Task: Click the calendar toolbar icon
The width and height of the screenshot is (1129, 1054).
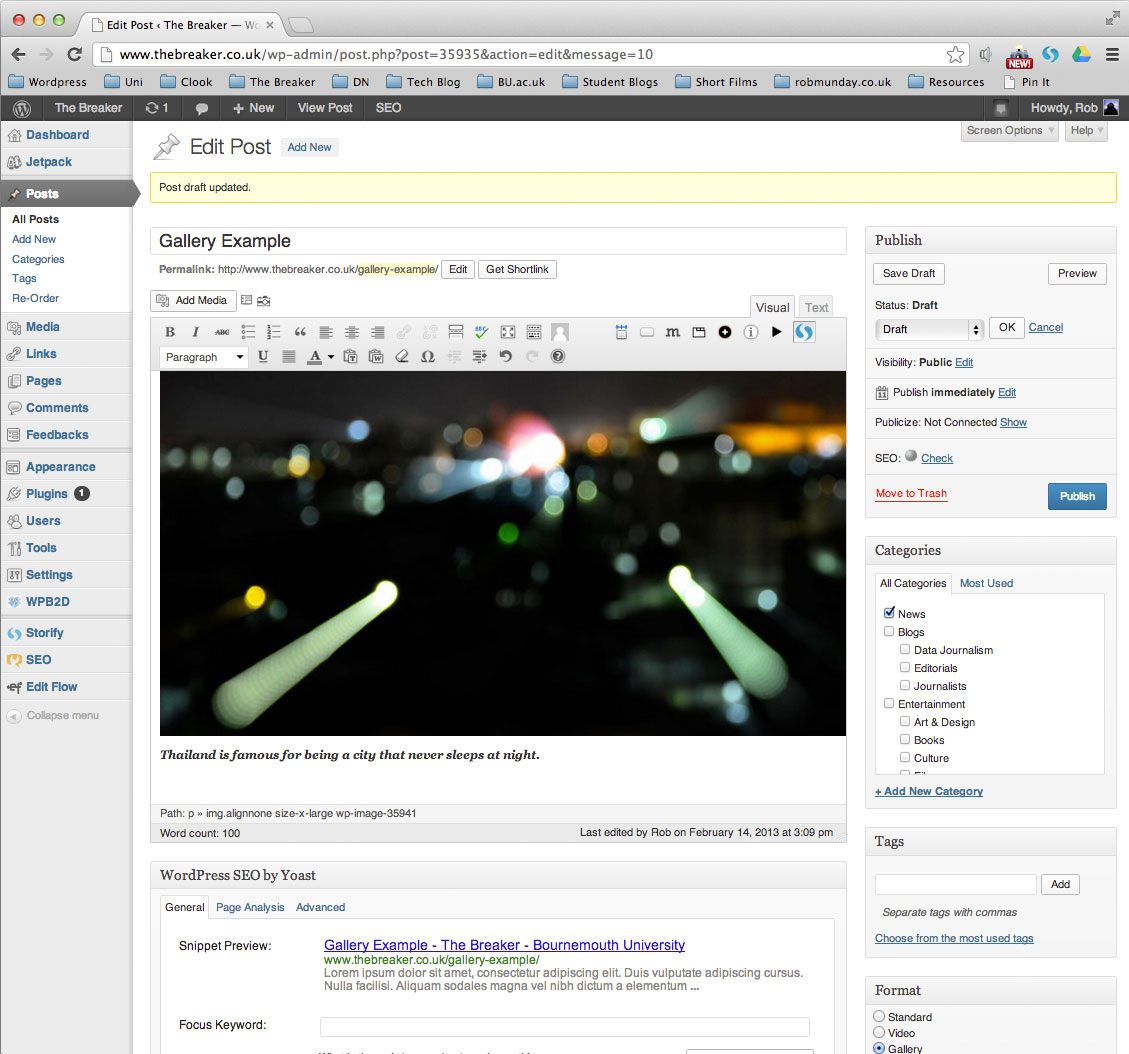Action: 621,332
